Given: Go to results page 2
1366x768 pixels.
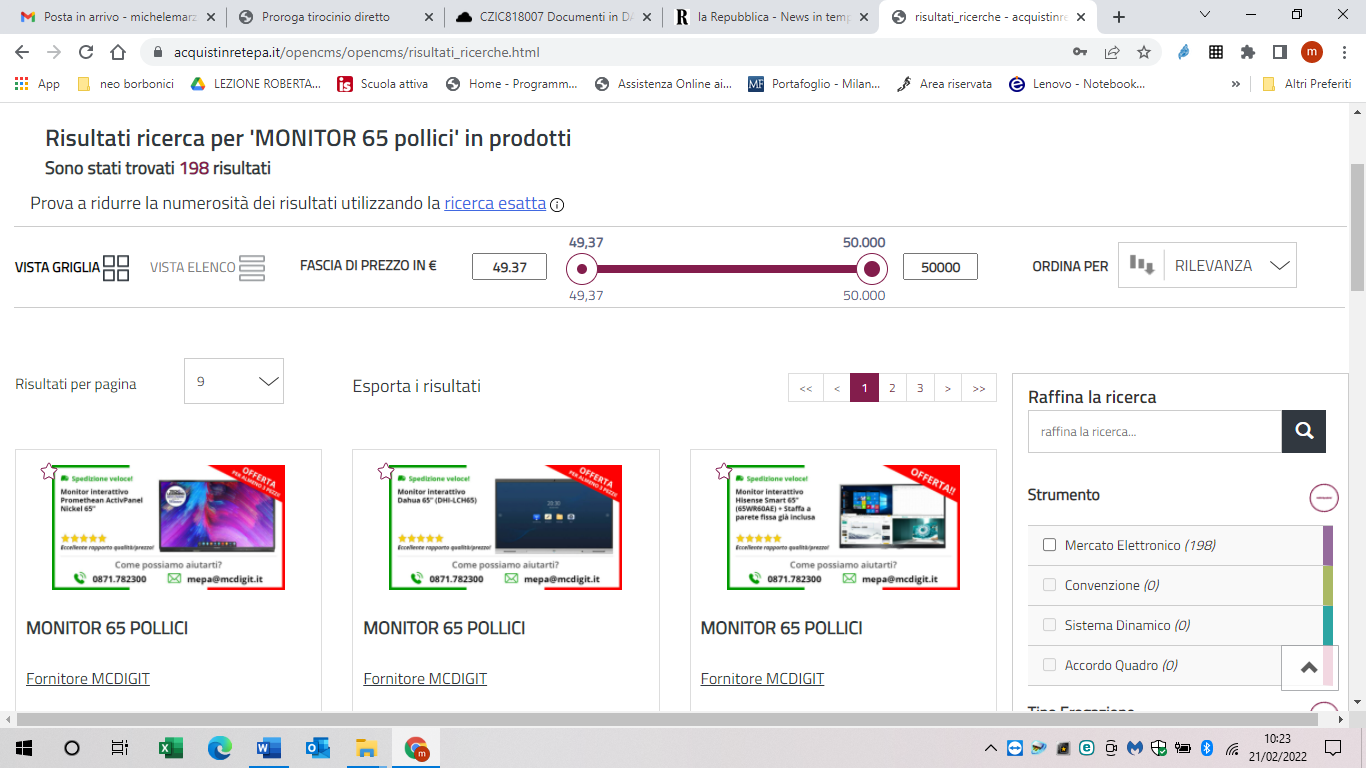Looking at the screenshot, I should [x=892, y=388].
